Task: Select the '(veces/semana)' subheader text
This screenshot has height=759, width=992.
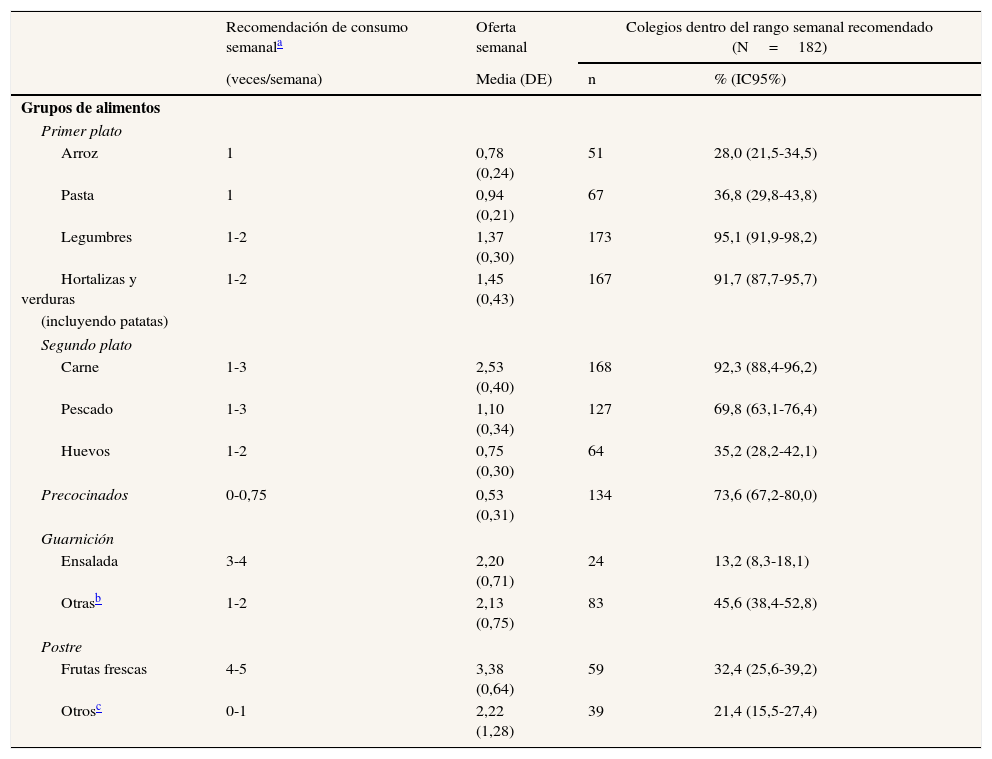Action: click(x=274, y=79)
